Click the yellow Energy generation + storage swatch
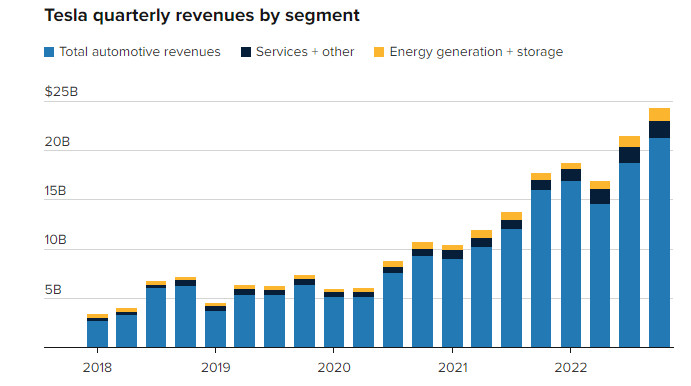This screenshot has height=386, width=691. [x=379, y=52]
